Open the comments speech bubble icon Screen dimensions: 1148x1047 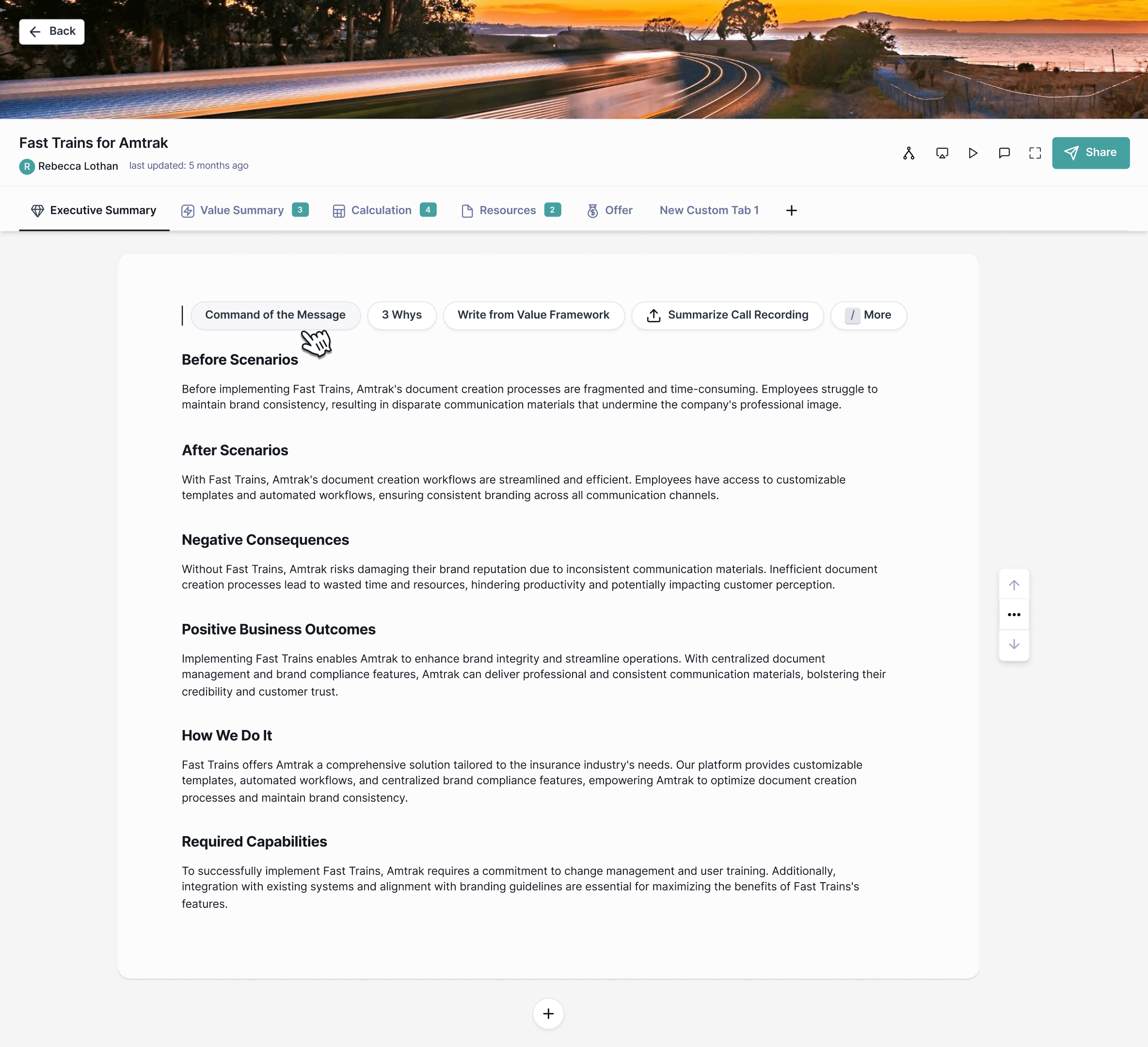coord(1004,153)
